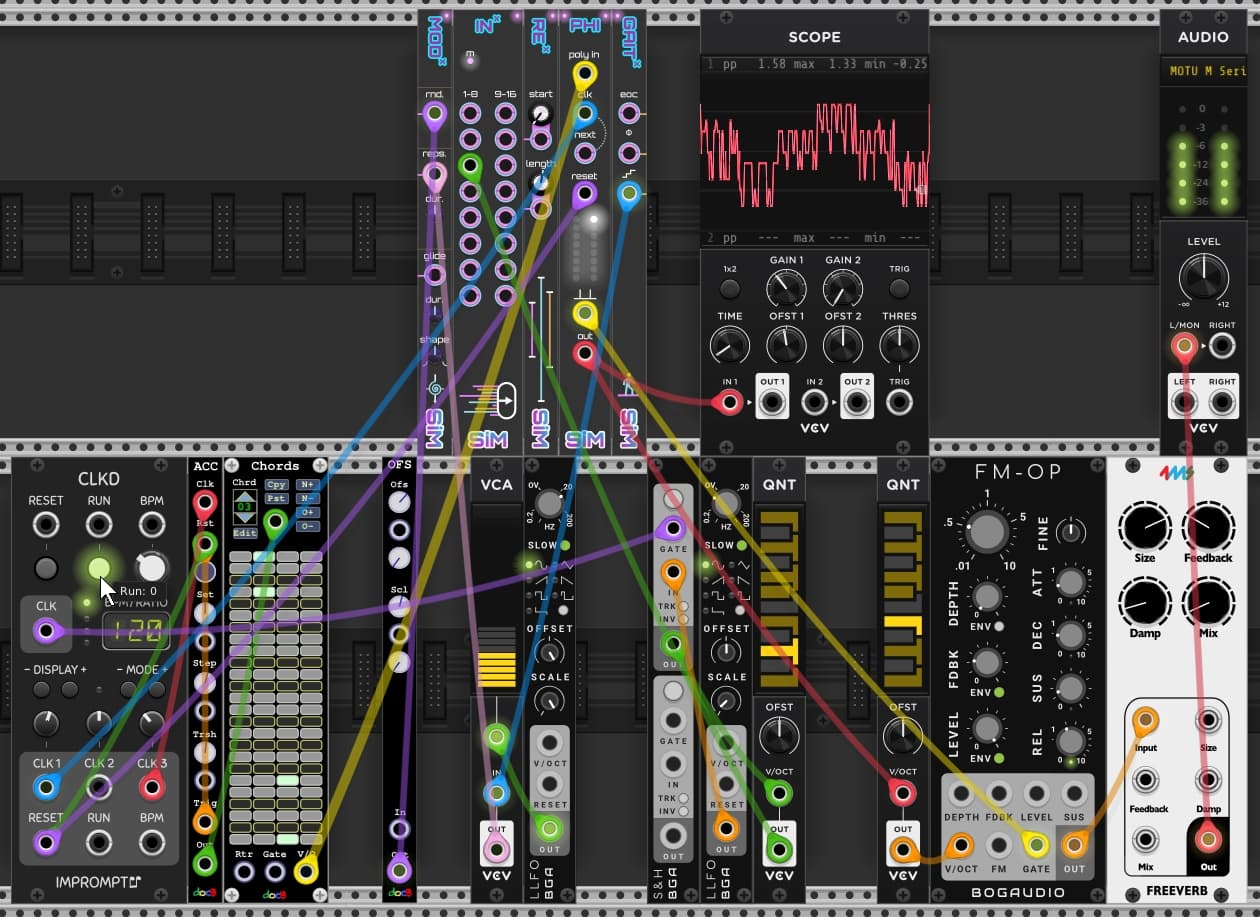Click the RESET input jack on CLKD
The image size is (1260, 917).
coord(45,524)
